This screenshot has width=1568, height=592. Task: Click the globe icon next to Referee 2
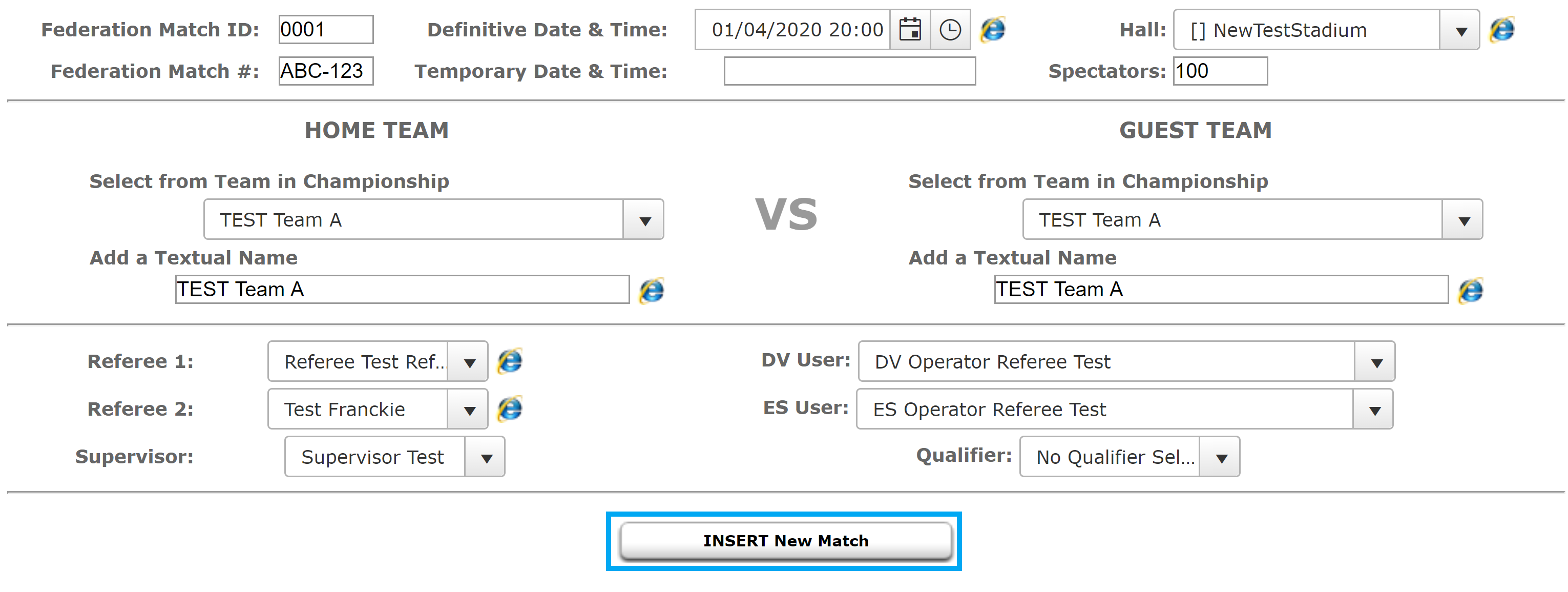[x=510, y=409]
